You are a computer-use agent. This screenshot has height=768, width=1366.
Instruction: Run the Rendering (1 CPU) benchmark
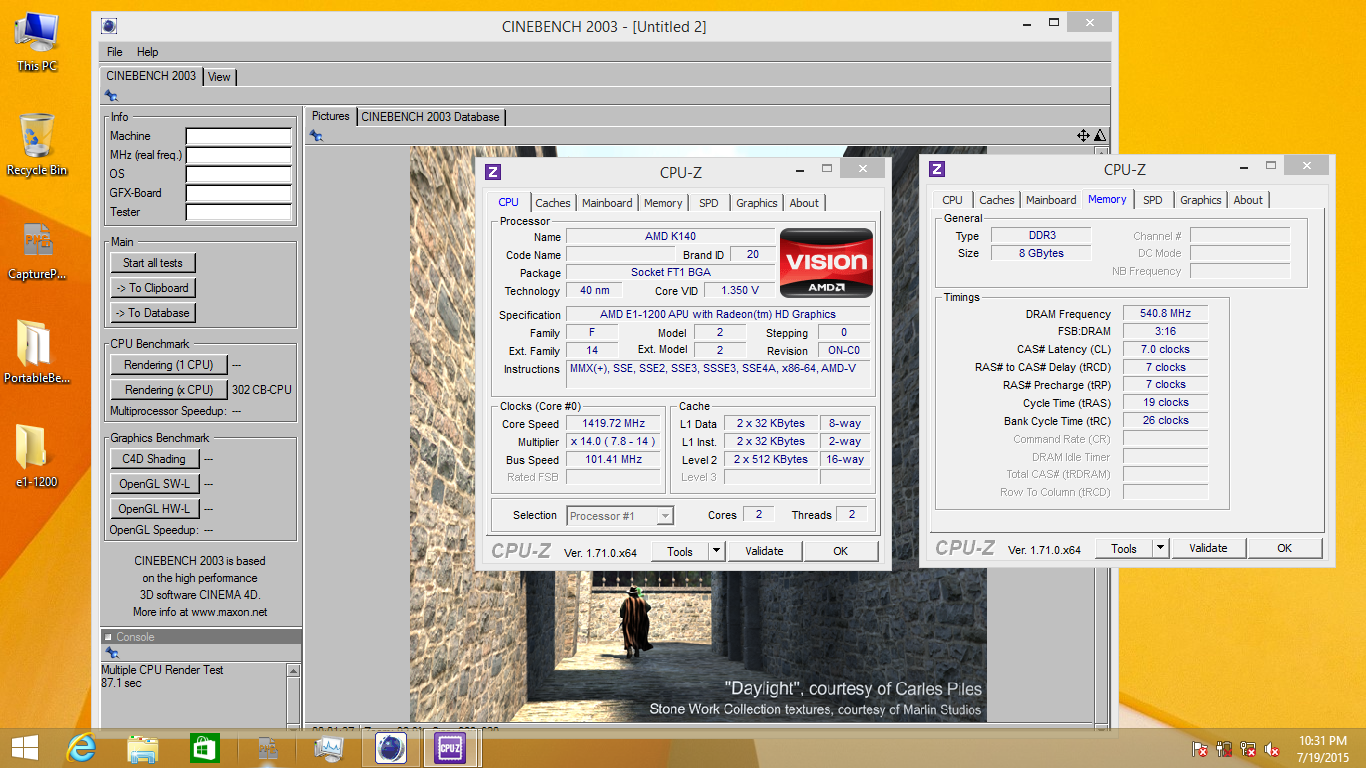(169, 365)
